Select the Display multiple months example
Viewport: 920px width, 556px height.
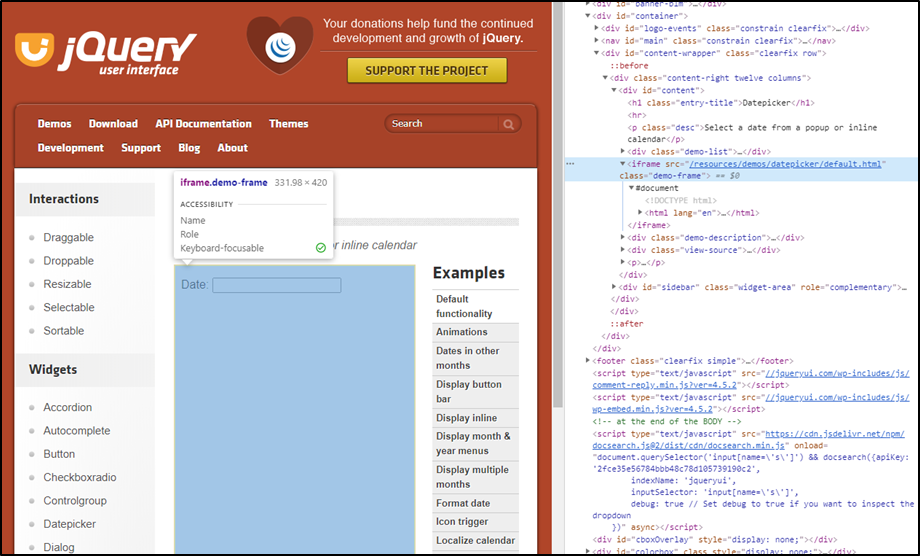(475, 477)
